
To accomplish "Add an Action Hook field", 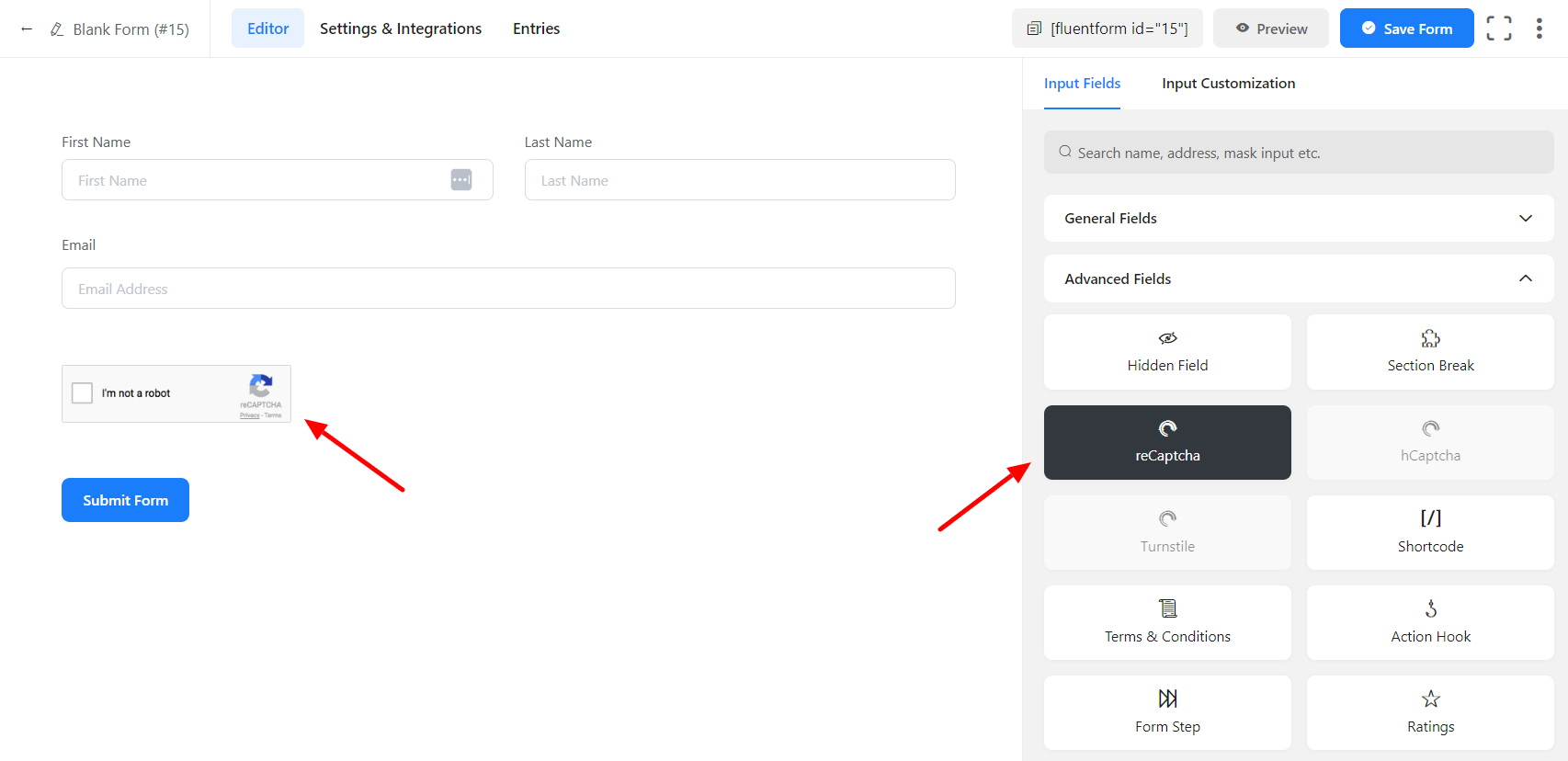I will [x=1430, y=622].
